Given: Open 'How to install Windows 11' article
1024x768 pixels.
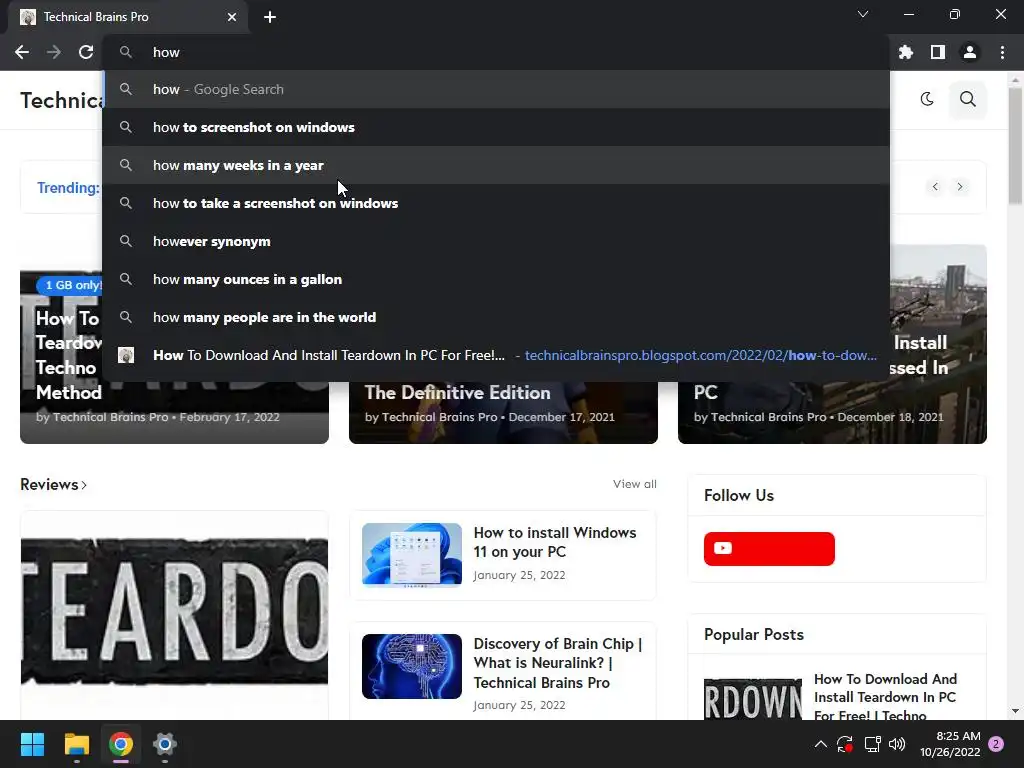Looking at the screenshot, I should click(x=554, y=542).
